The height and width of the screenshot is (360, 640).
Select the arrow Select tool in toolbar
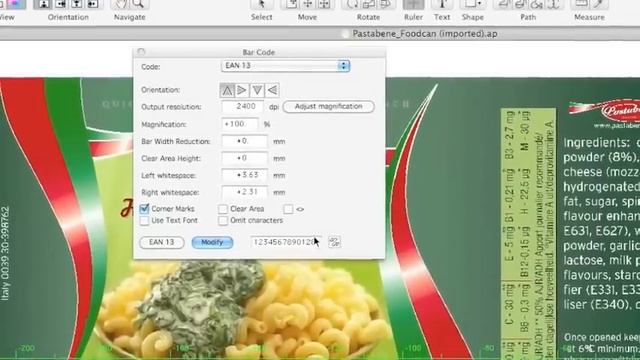point(261,4)
